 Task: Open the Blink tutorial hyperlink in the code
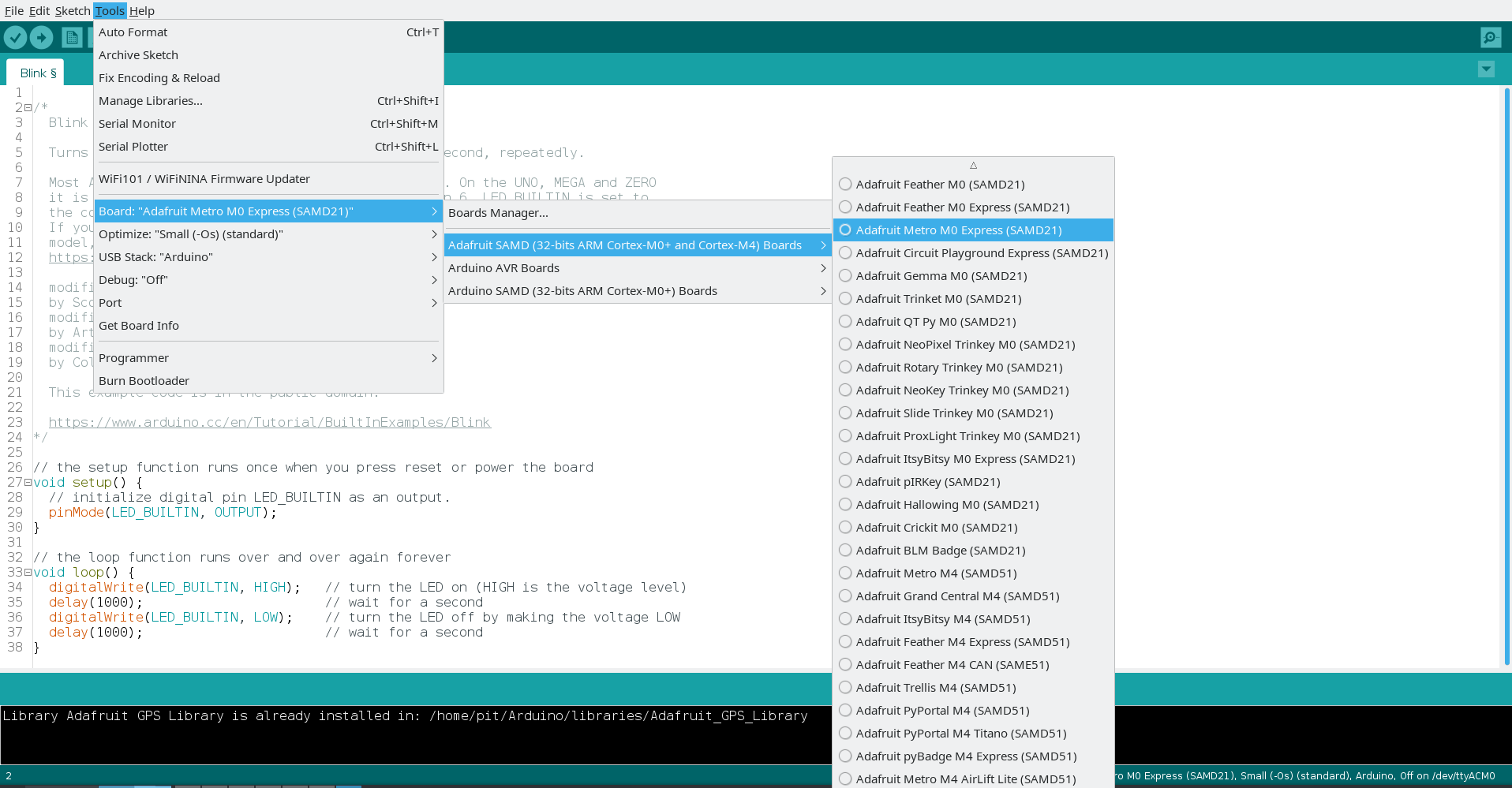point(268,422)
